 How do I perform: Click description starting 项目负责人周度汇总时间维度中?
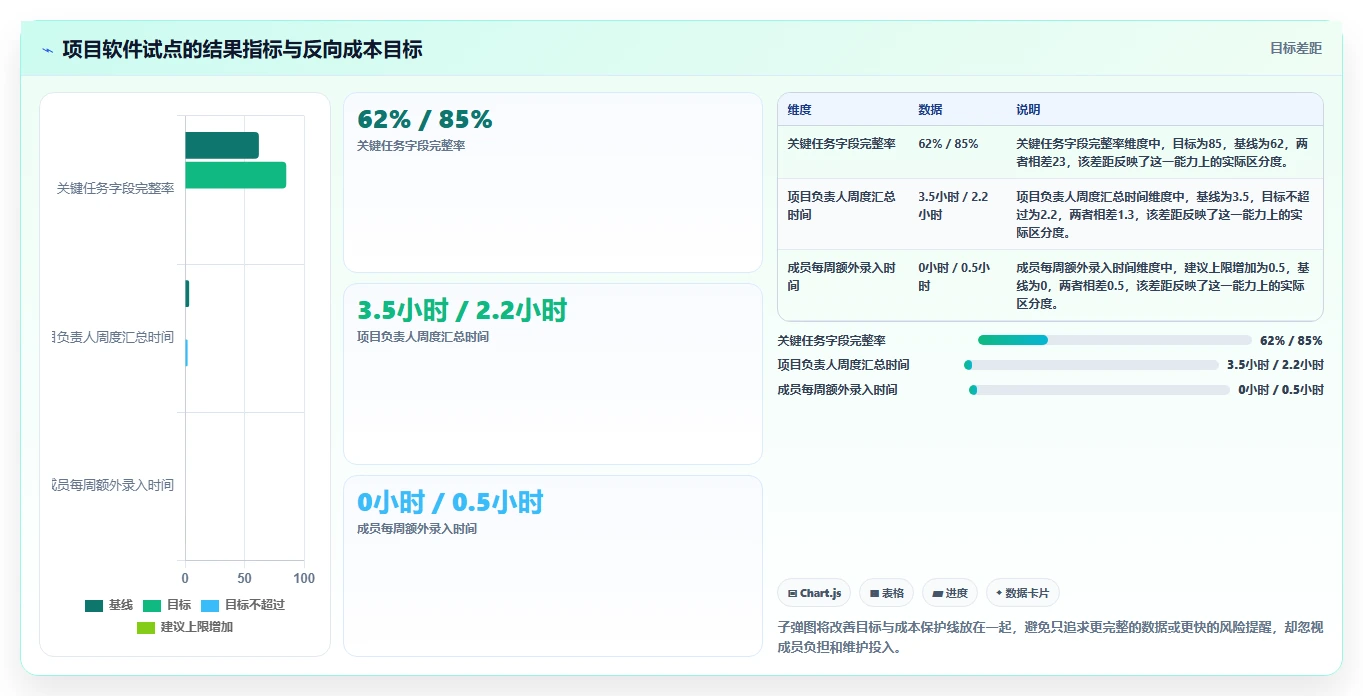(x=1162, y=215)
